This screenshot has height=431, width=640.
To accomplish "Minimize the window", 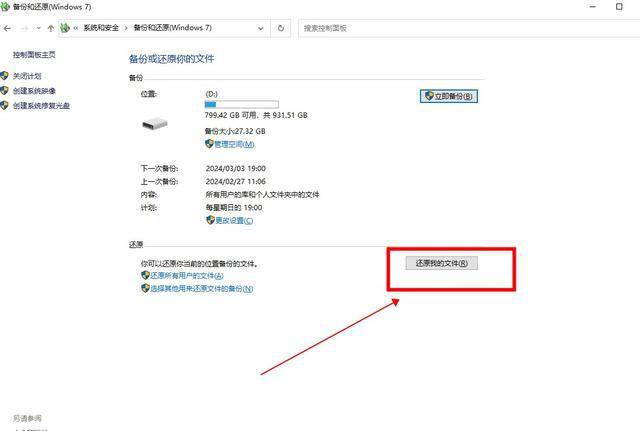I will point(593,7).
